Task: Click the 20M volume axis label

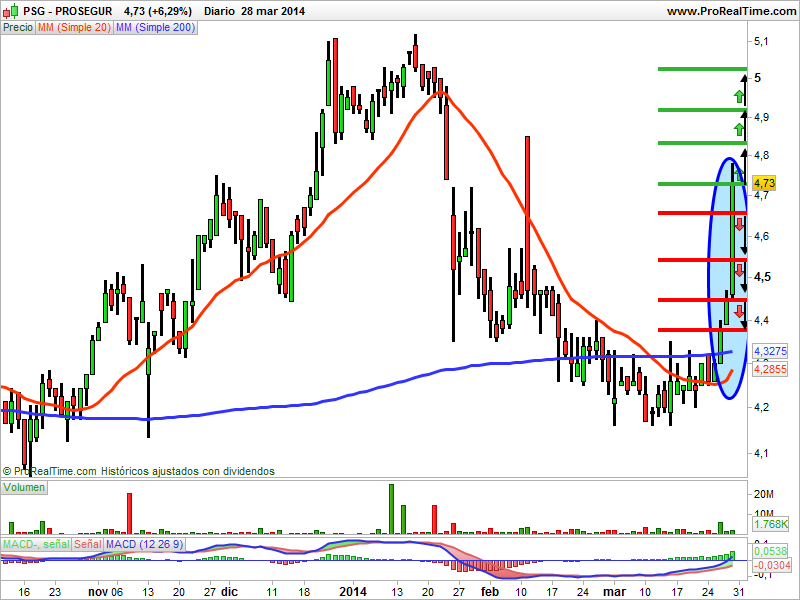Action: [763, 494]
